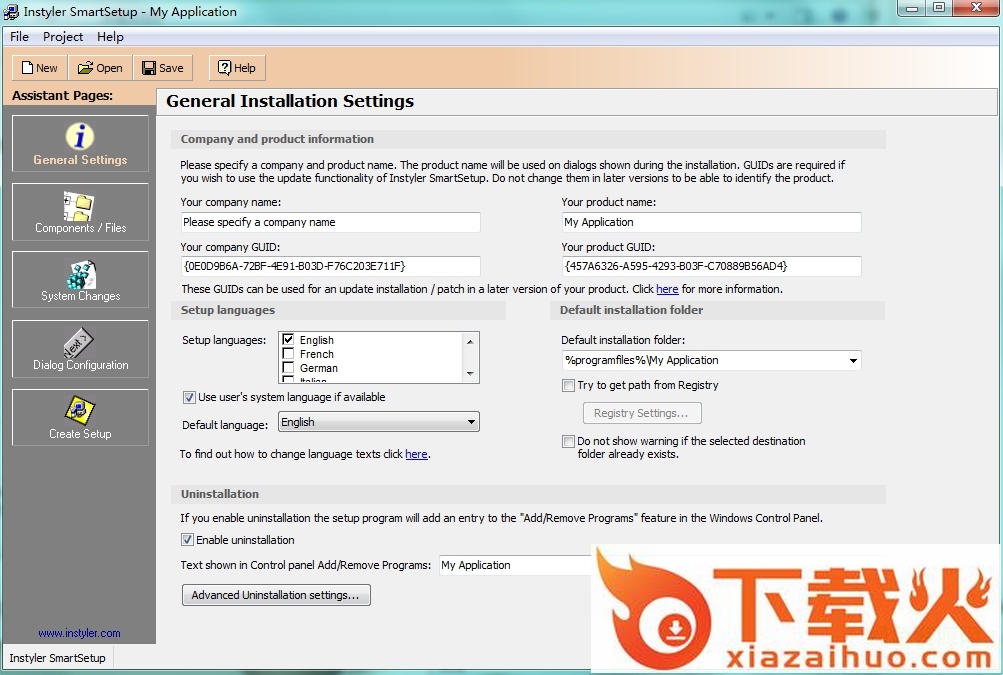1003x675 pixels.
Task: Click the product GUID field
Action: tap(711, 266)
